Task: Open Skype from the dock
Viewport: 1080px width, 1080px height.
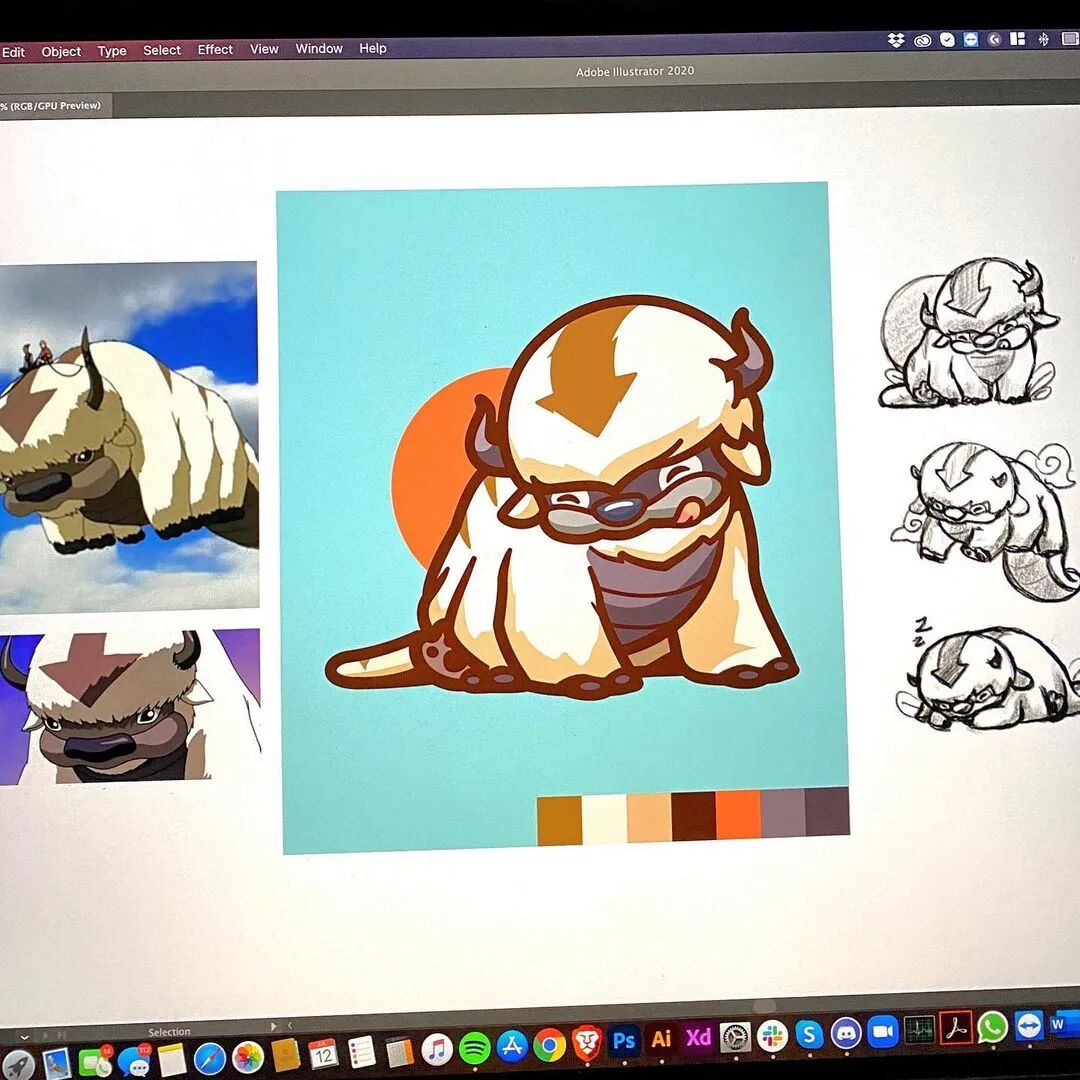Action: (x=809, y=1033)
